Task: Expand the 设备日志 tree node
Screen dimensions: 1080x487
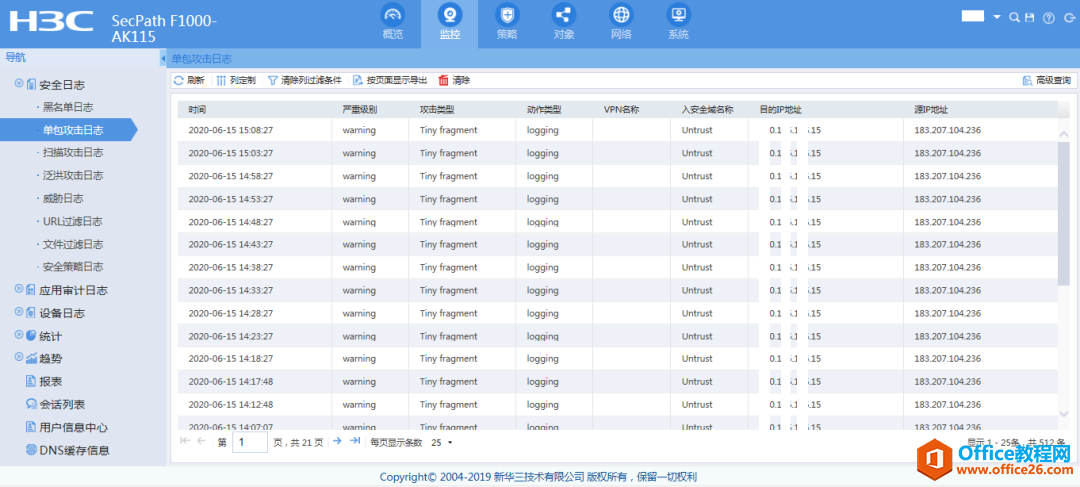Action: pos(19,312)
